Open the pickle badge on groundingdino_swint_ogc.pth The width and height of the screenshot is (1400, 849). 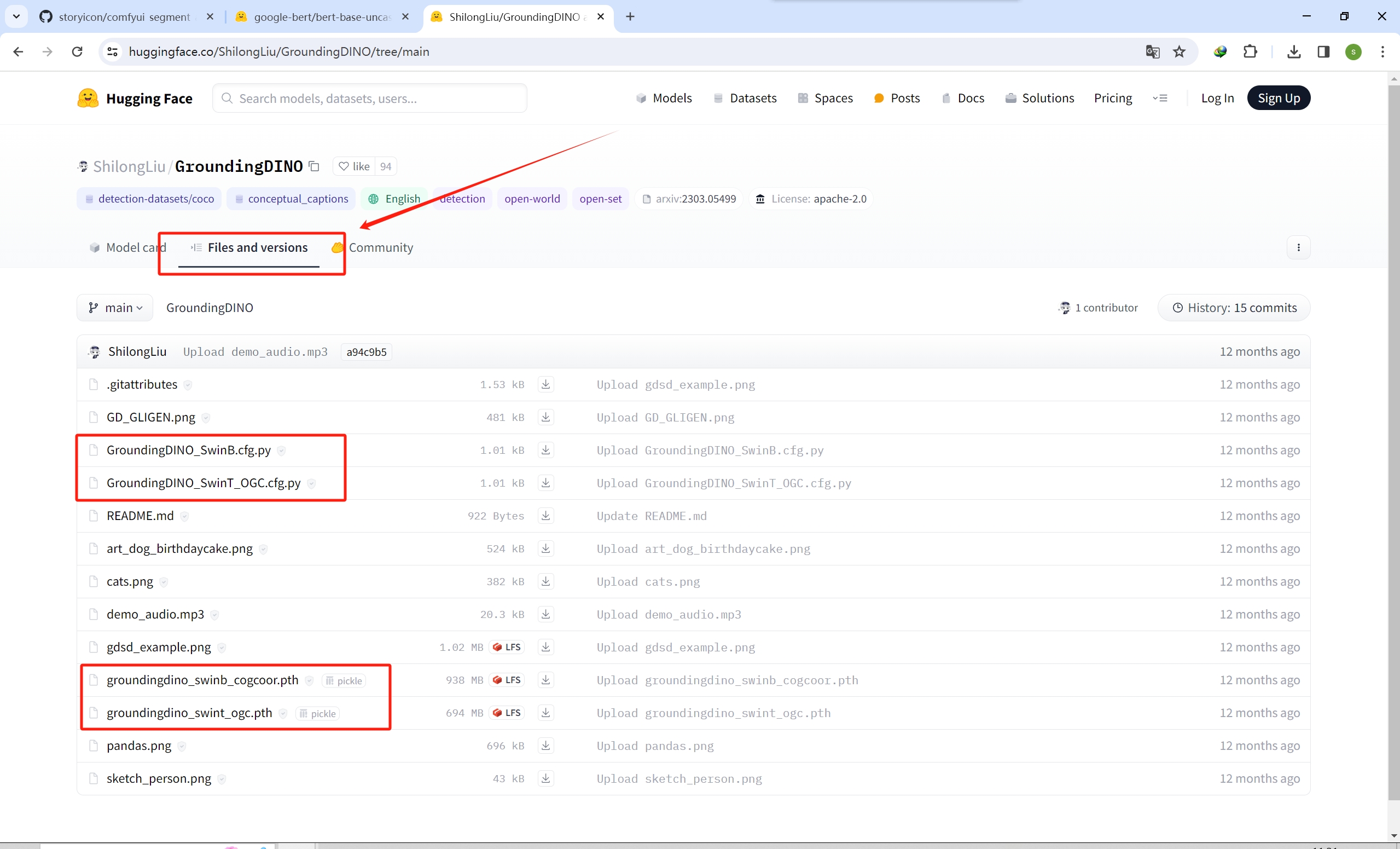click(318, 714)
